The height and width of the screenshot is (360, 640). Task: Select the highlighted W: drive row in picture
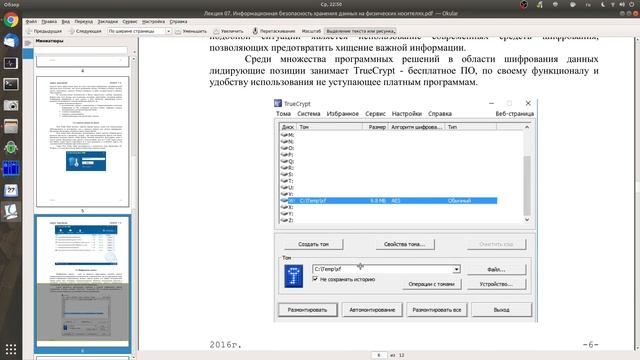tap(389, 201)
